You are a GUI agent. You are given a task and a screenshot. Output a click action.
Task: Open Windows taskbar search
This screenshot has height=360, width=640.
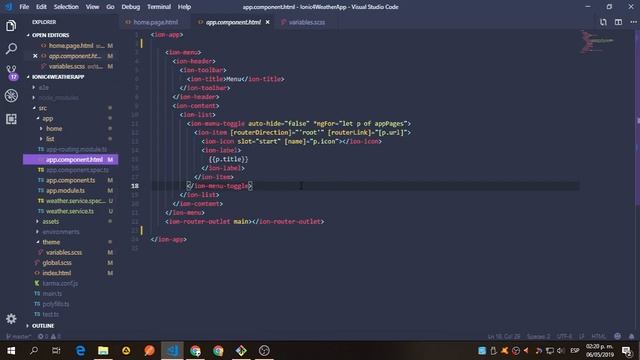[34, 351]
